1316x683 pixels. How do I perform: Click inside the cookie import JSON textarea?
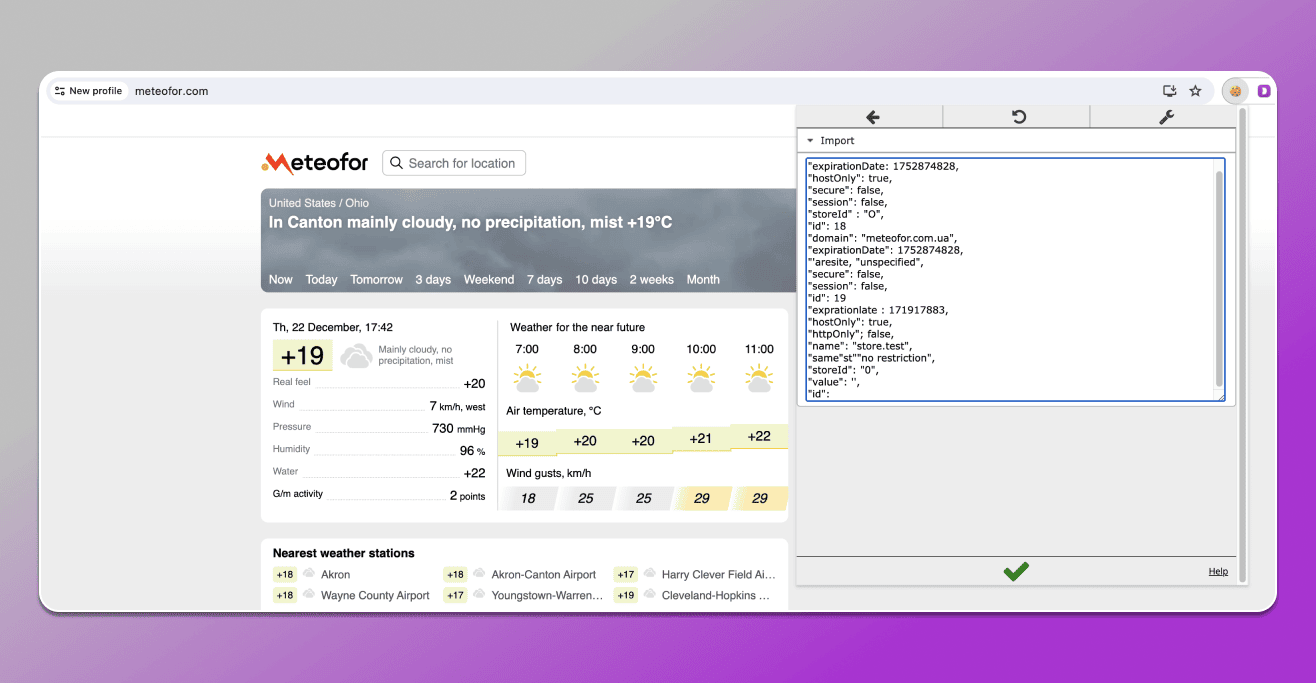click(1009, 280)
